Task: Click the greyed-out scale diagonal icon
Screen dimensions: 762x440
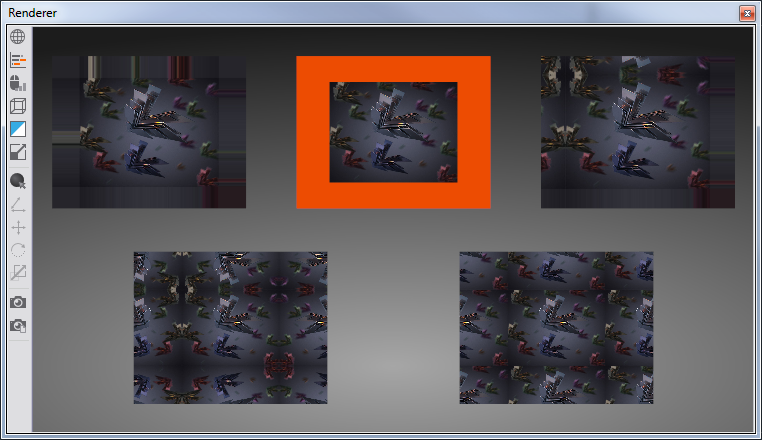Action: click(x=18, y=273)
